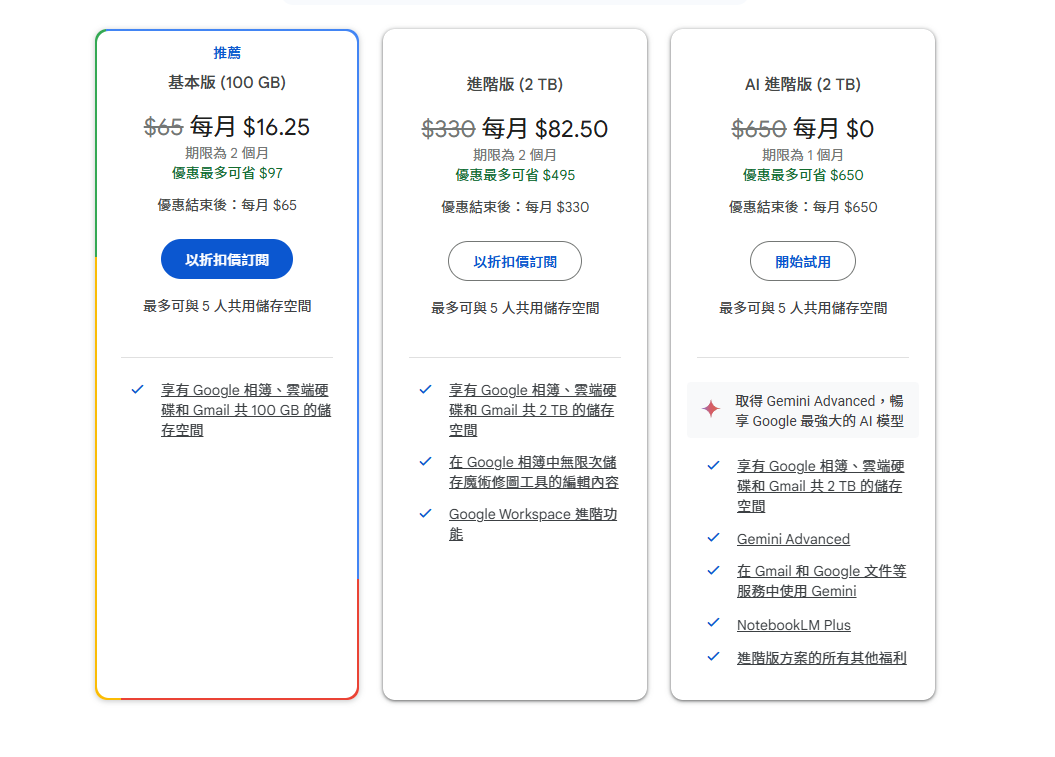This screenshot has width=1055, height=757.
Task: Open the 100 GB 儲存空間 feature link
Action: tap(245, 410)
